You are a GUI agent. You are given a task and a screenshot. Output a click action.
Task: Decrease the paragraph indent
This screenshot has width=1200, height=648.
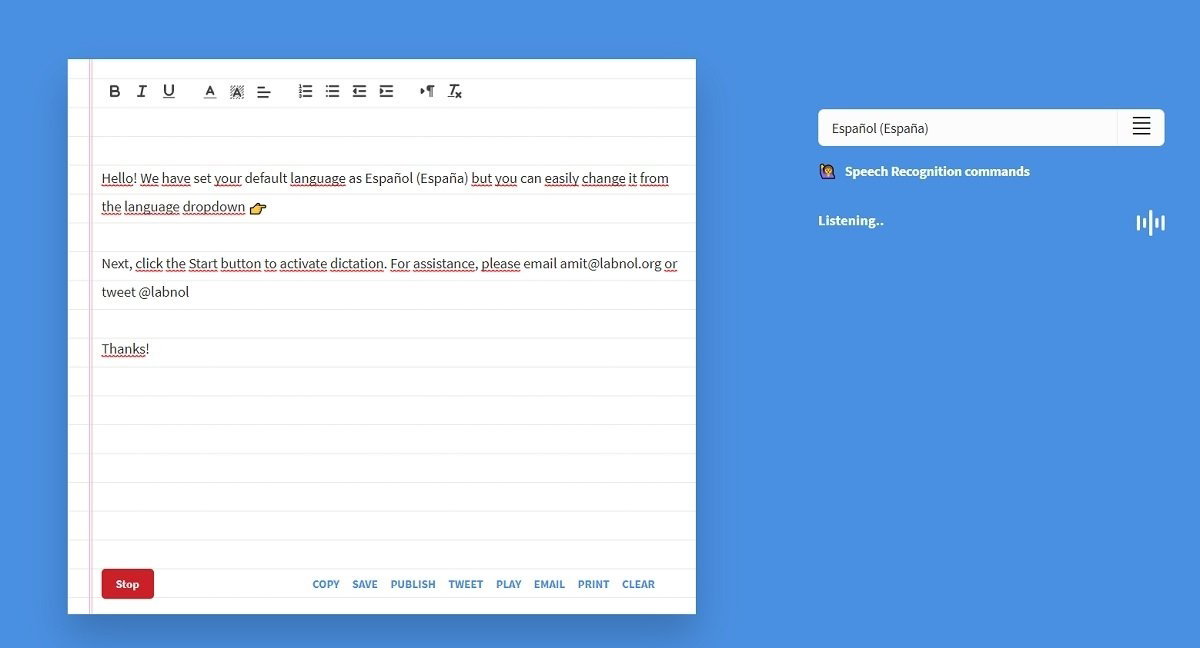[359, 91]
